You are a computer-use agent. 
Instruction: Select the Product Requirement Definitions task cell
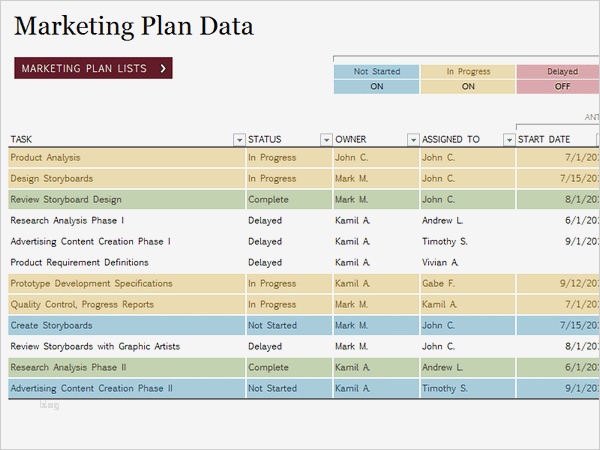pyautogui.click(x=79, y=262)
